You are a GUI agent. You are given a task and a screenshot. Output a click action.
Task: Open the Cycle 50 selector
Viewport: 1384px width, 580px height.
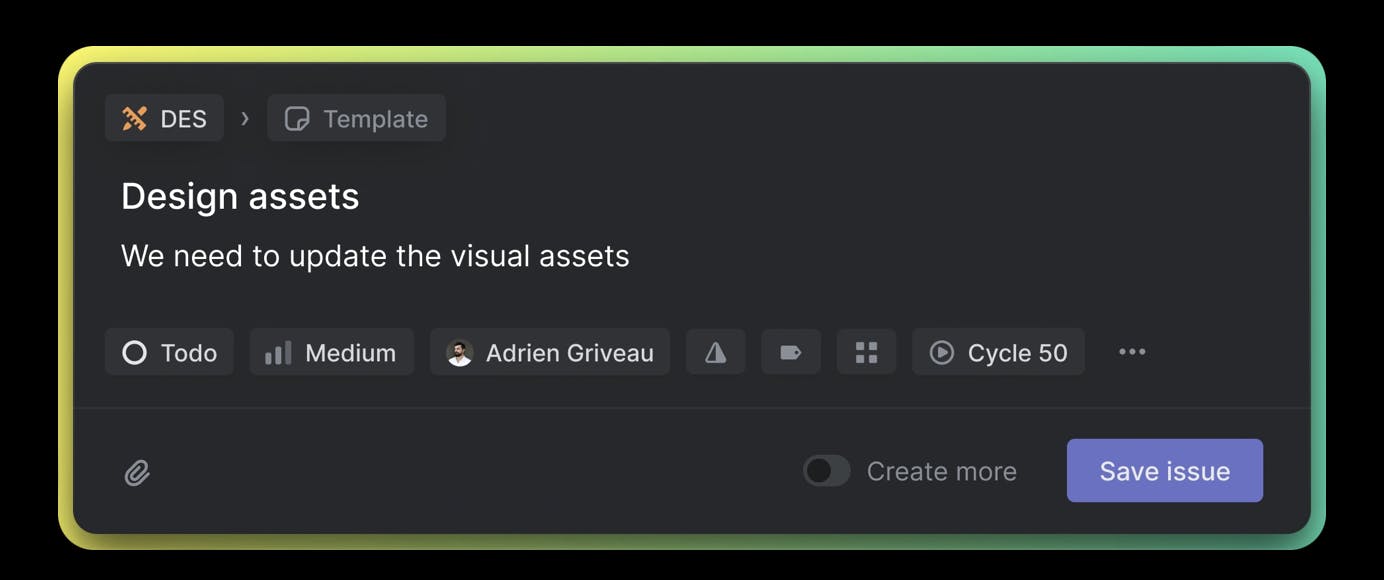click(x=998, y=352)
